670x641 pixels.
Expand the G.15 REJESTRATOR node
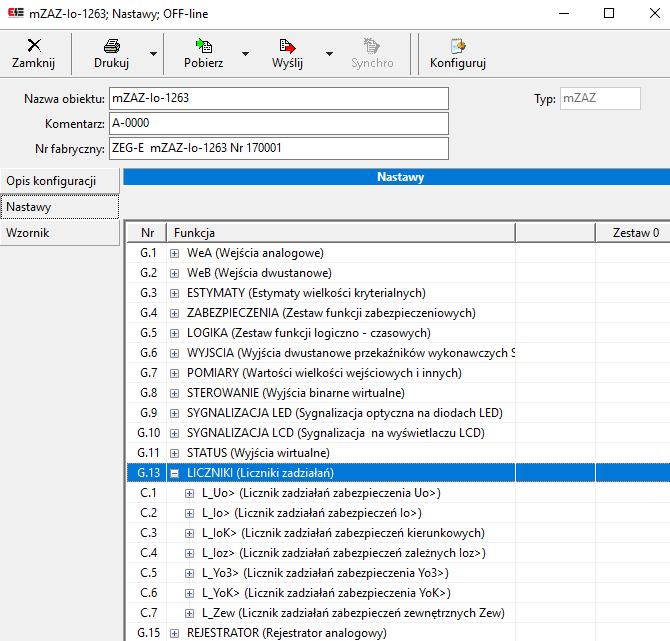[174, 633]
